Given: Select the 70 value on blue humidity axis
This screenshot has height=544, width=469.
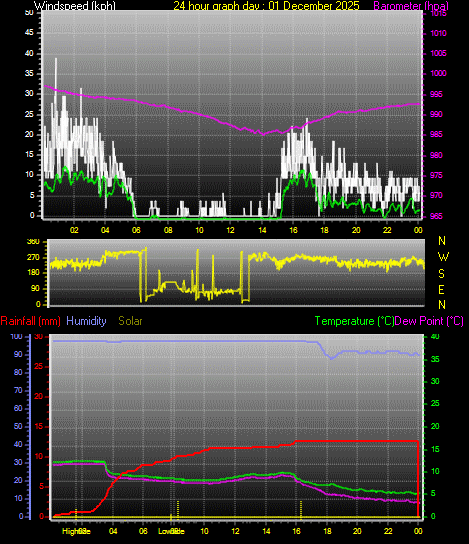Looking at the screenshot, I should pos(18,391).
